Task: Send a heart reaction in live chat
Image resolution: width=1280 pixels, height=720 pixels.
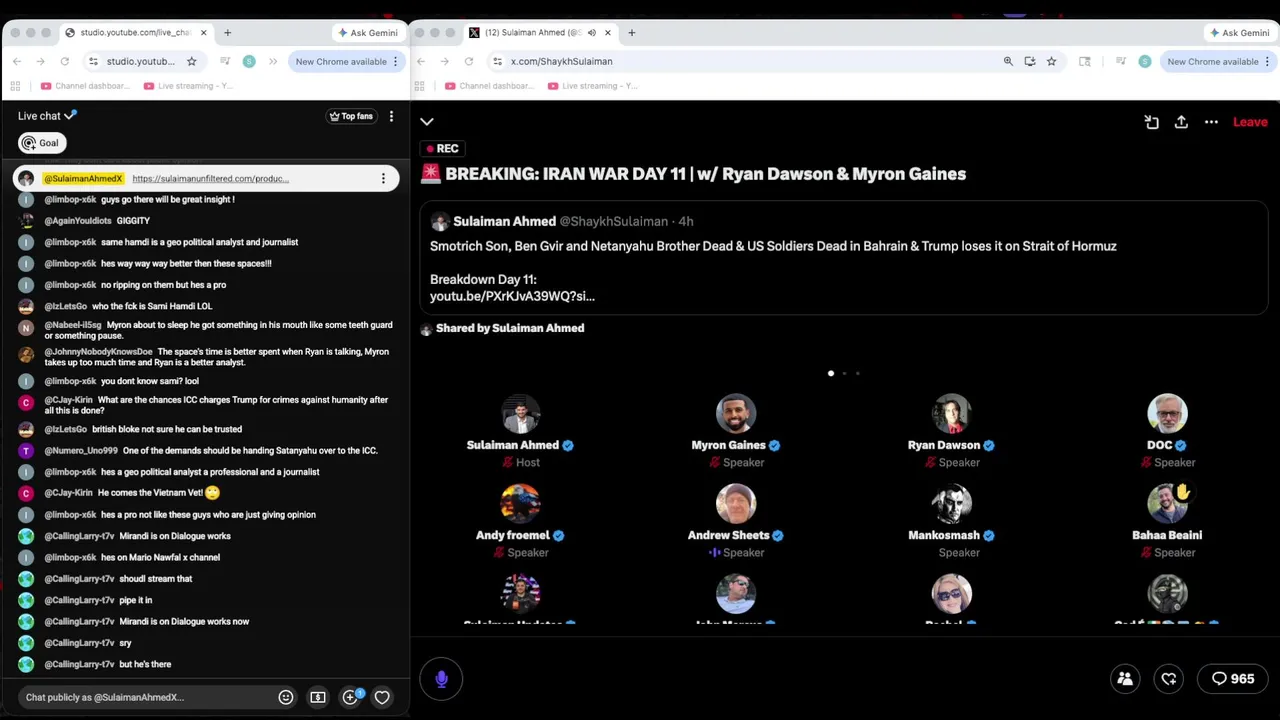Action: (382, 697)
